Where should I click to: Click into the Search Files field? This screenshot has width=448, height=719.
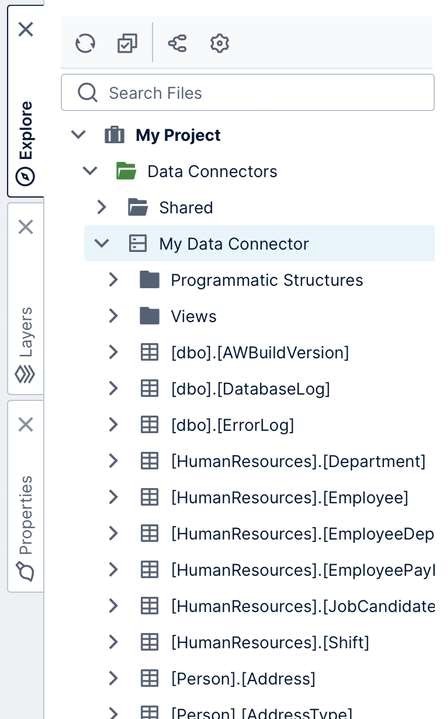248,93
